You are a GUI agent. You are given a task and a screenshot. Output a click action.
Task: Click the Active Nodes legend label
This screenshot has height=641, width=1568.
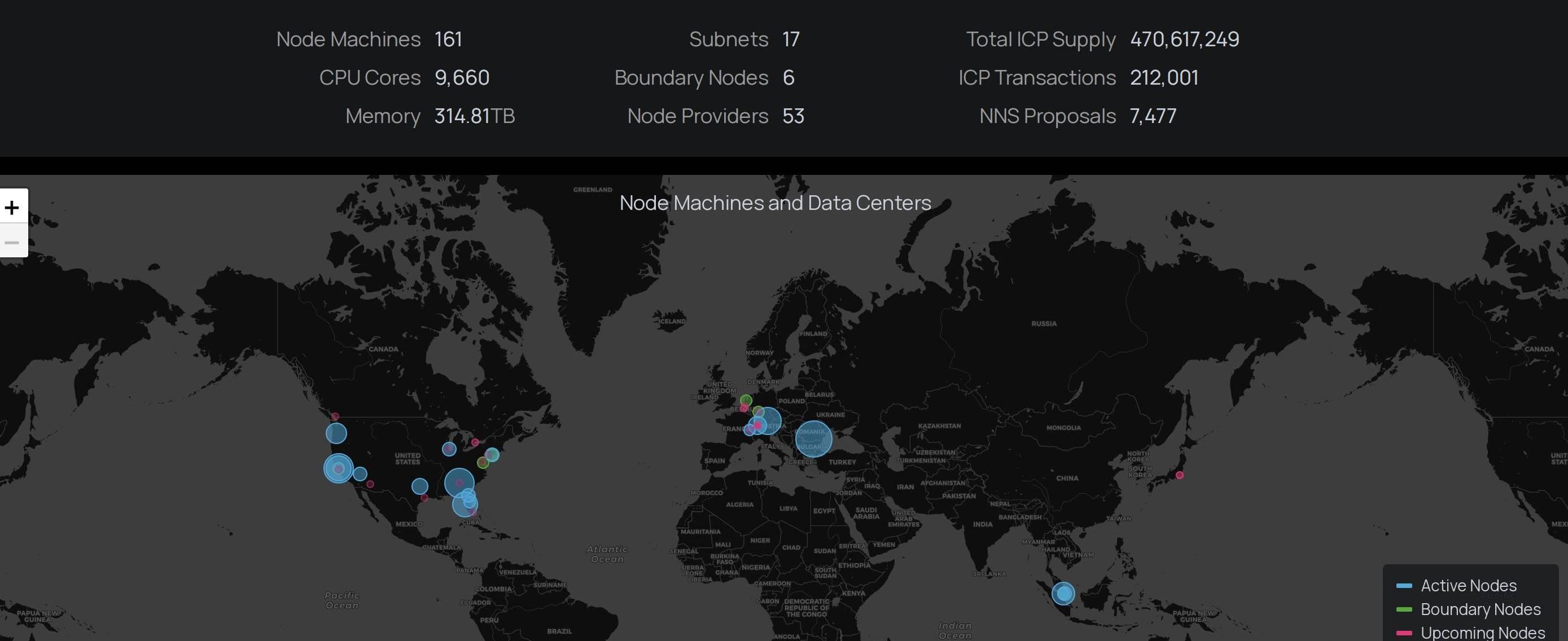(1468, 586)
